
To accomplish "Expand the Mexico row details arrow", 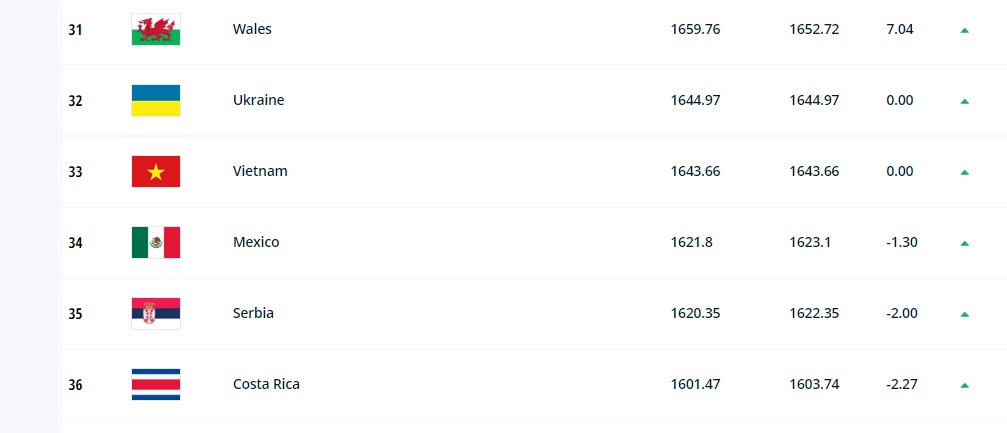I will pos(964,243).
